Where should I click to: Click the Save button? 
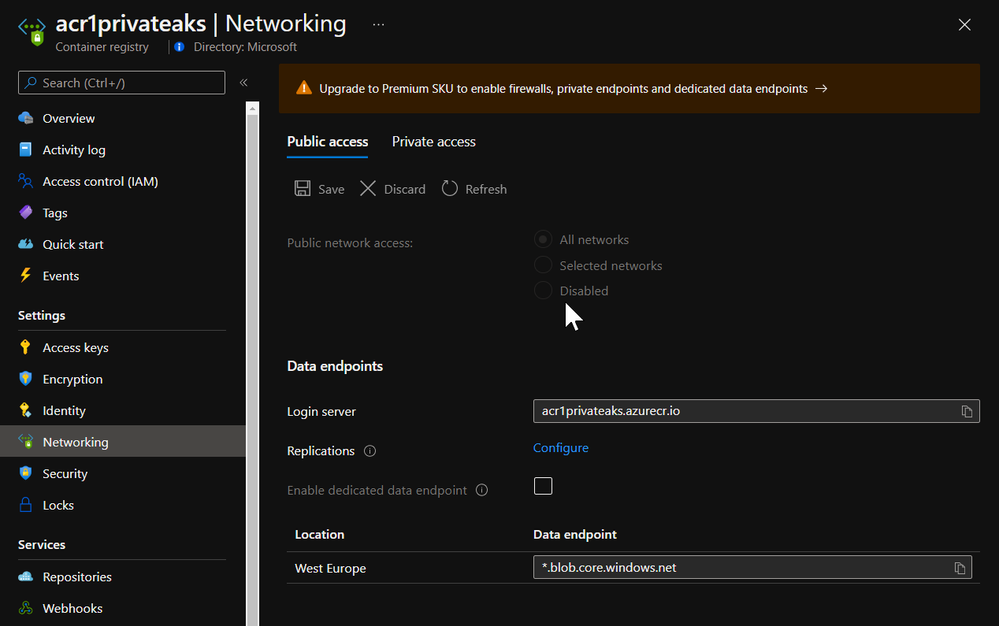[x=319, y=189]
